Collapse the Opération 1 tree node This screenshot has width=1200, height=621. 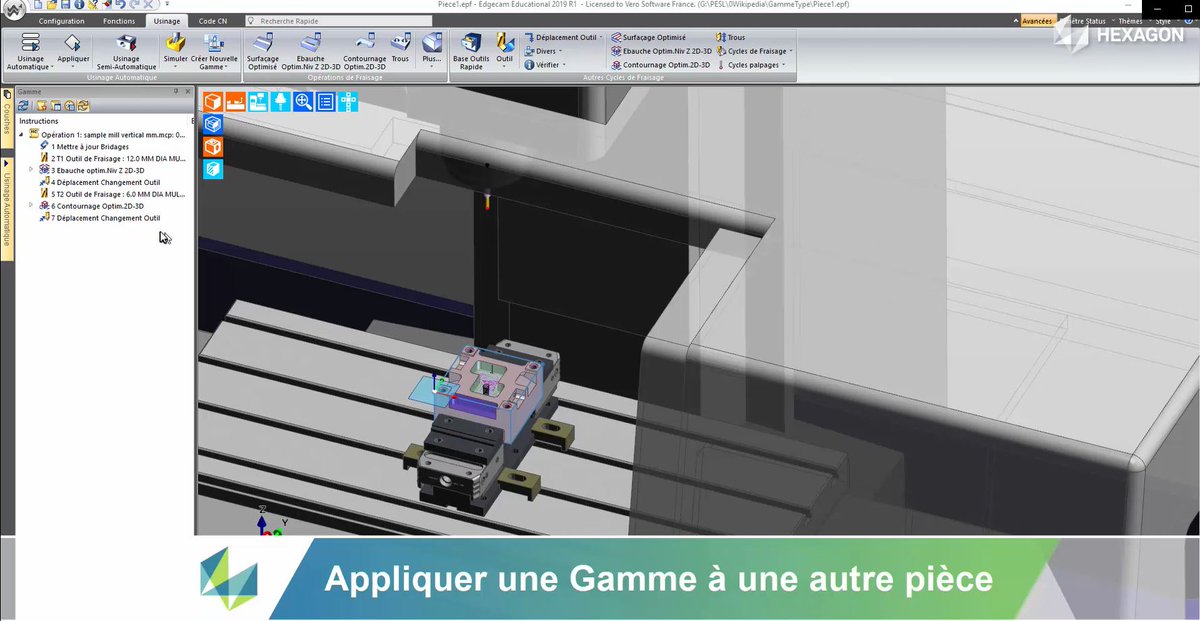click(x=21, y=133)
